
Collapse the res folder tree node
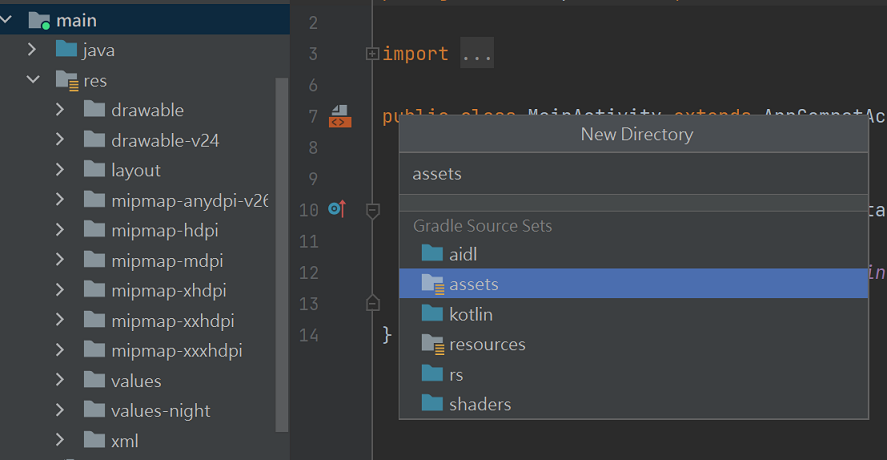click(33, 80)
